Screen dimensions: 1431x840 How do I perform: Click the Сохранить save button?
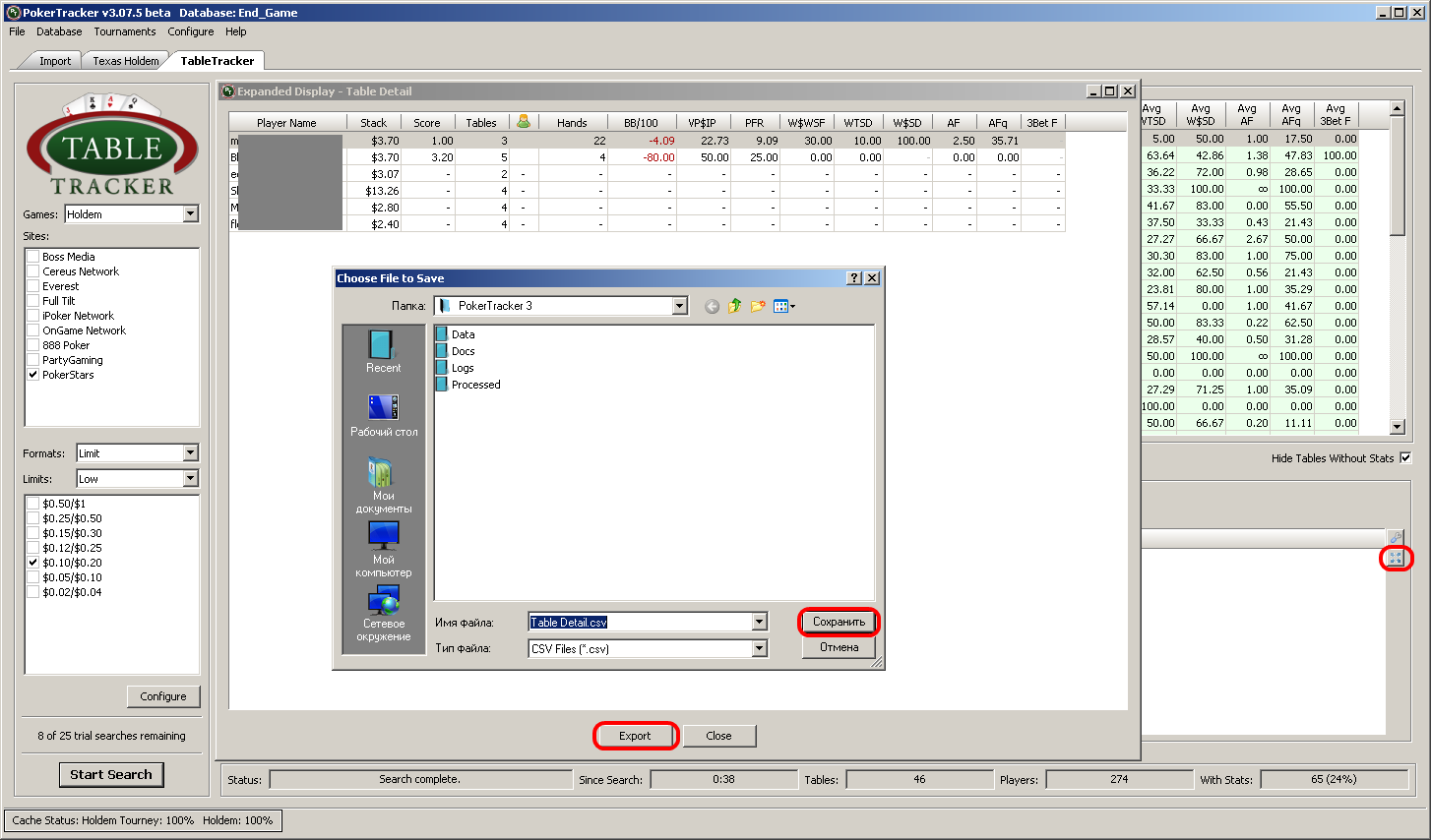pos(839,622)
